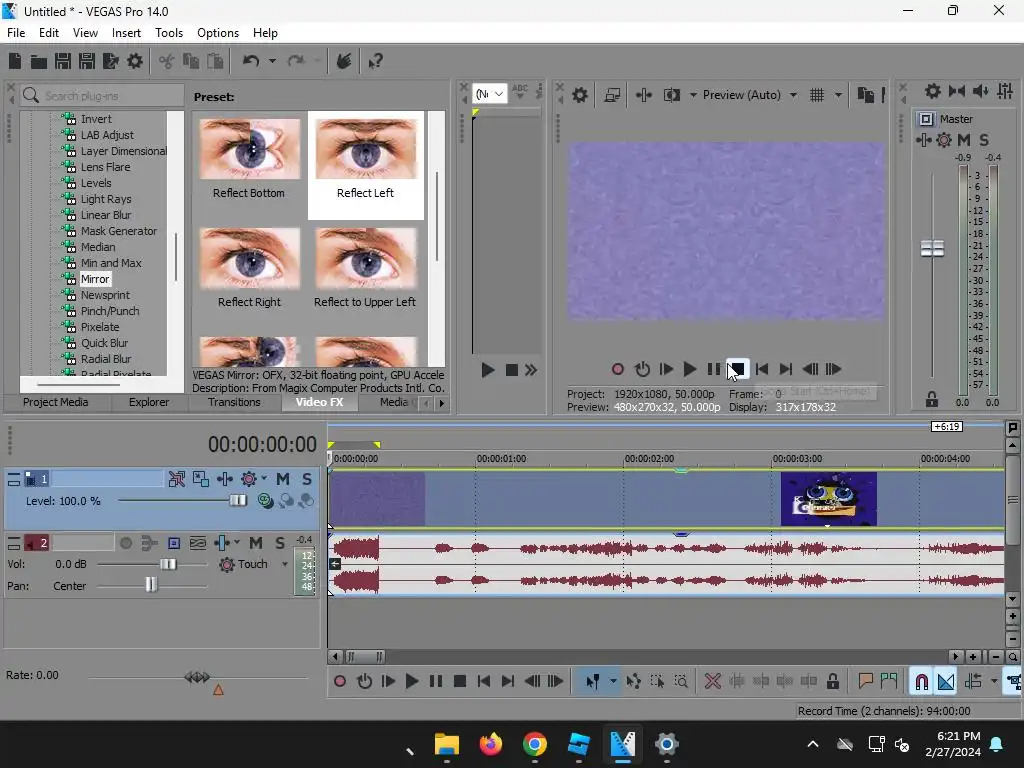
Task: Click the Play button in timeline transport bar
Action: coord(411,682)
